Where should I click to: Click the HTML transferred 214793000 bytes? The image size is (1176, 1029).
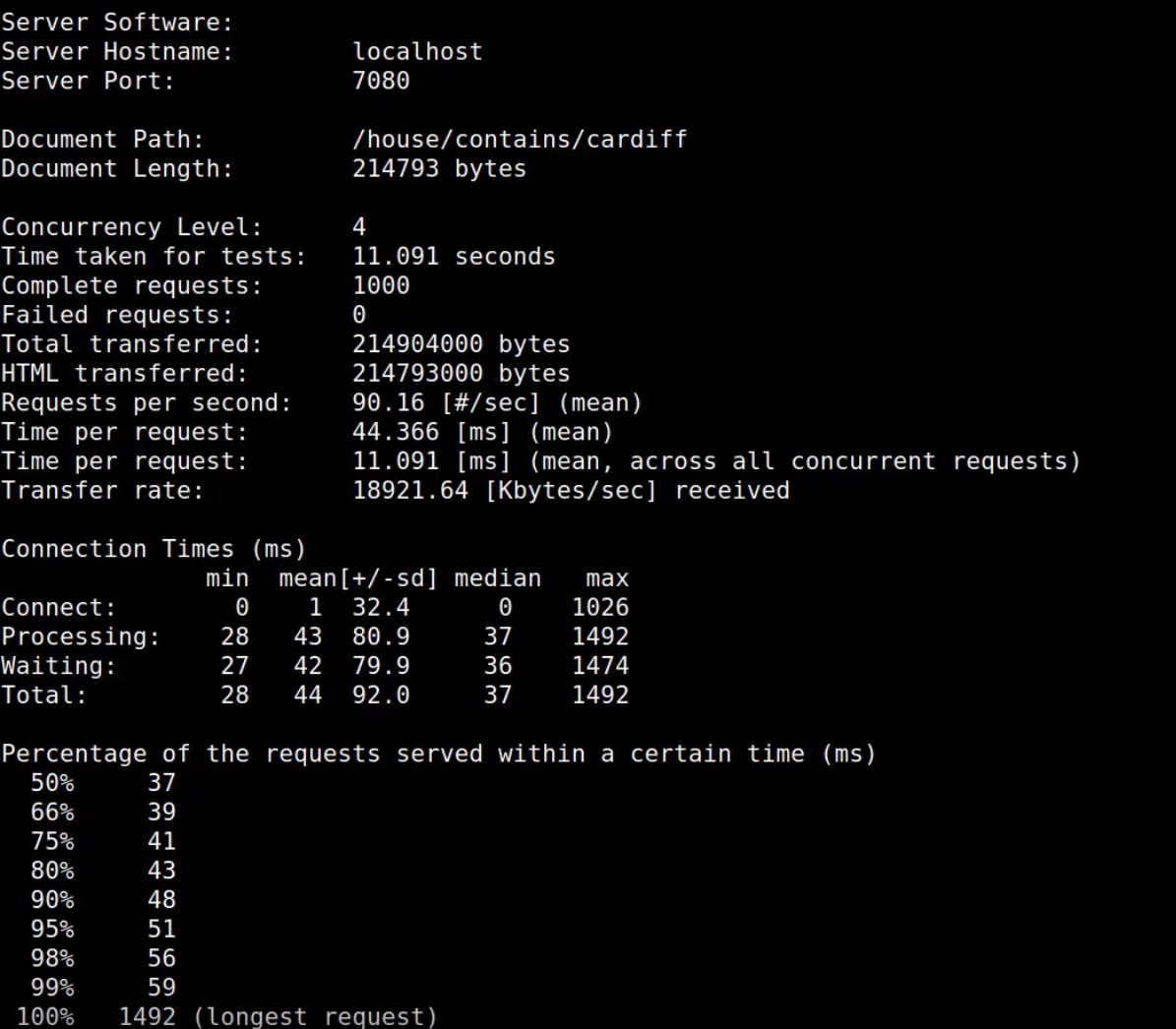462,374
